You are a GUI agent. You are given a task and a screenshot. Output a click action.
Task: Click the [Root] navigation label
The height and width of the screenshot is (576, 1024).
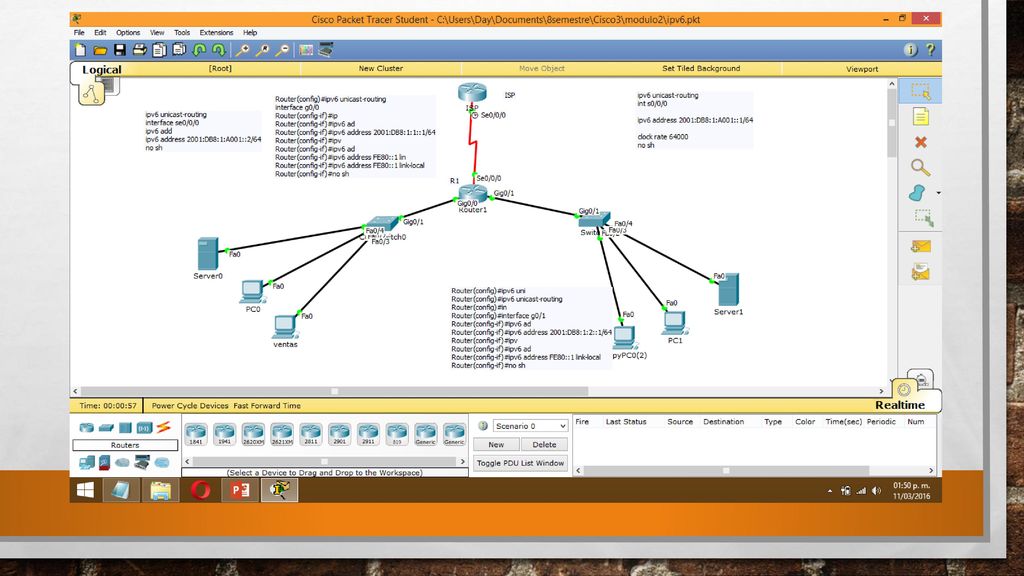(220, 69)
